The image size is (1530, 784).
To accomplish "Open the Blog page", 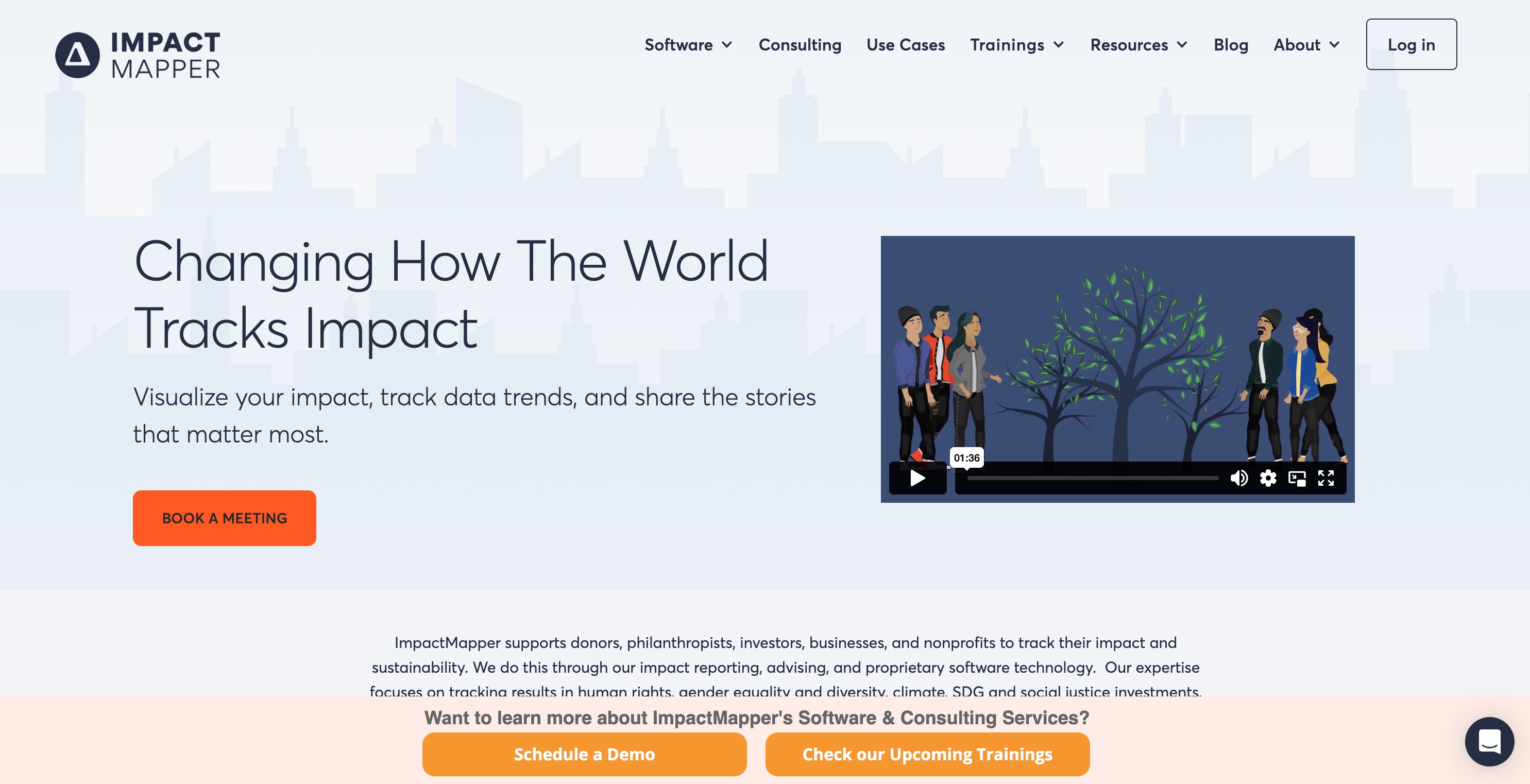I will click(1231, 44).
